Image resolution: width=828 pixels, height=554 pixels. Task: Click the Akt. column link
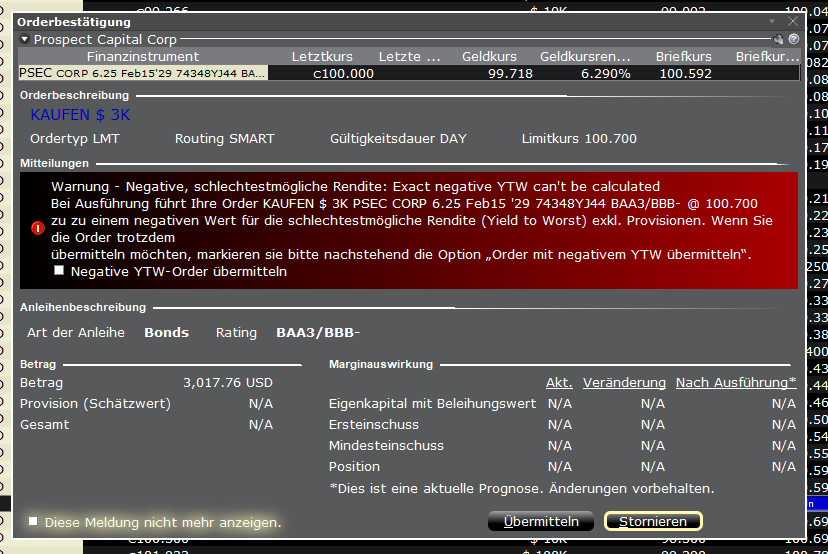point(559,383)
